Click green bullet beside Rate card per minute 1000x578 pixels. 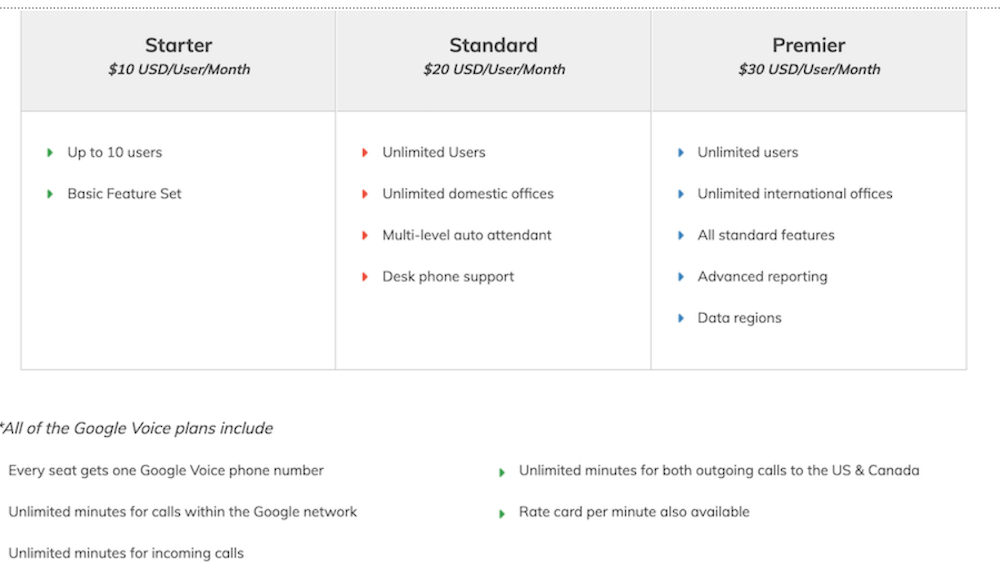(502, 513)
